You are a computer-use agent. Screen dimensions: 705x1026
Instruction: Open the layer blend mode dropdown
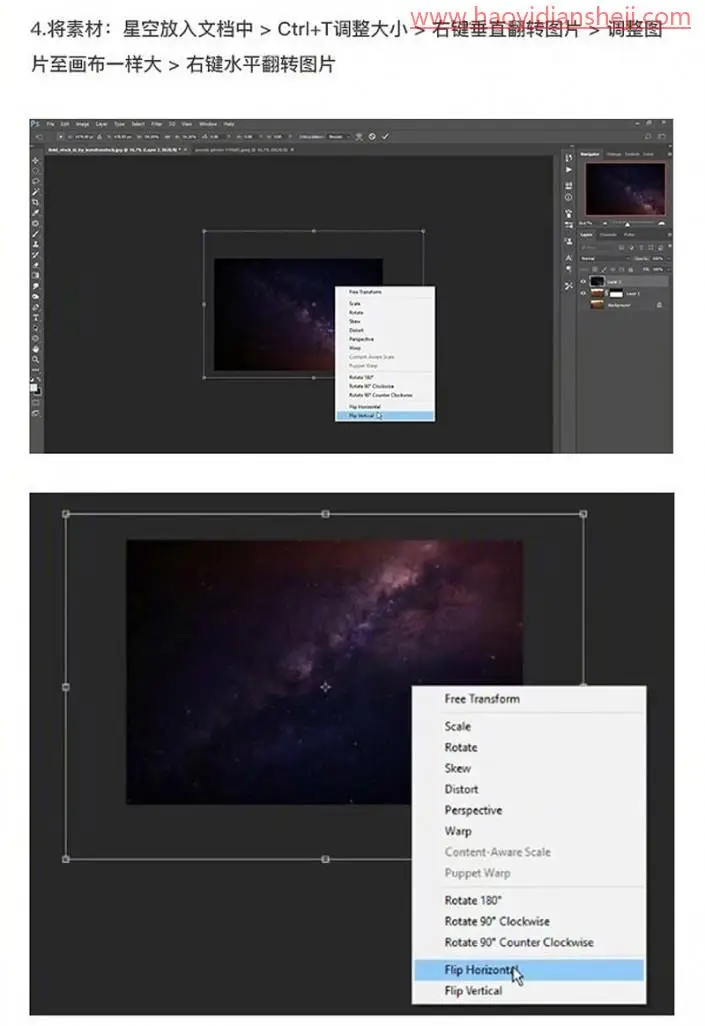click(x=605, y=258)
